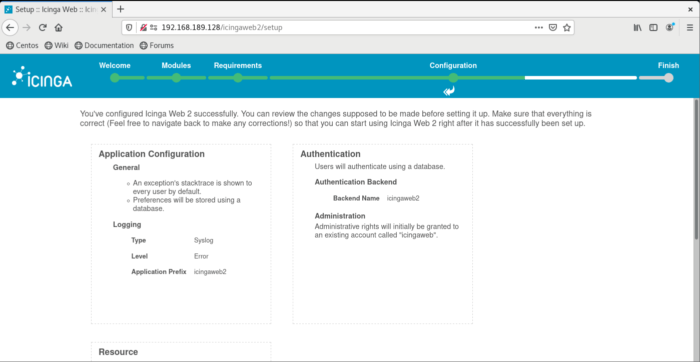Save page to Pocket
Image resolution: width=700 pixels, height=362 pixels.
553,28
